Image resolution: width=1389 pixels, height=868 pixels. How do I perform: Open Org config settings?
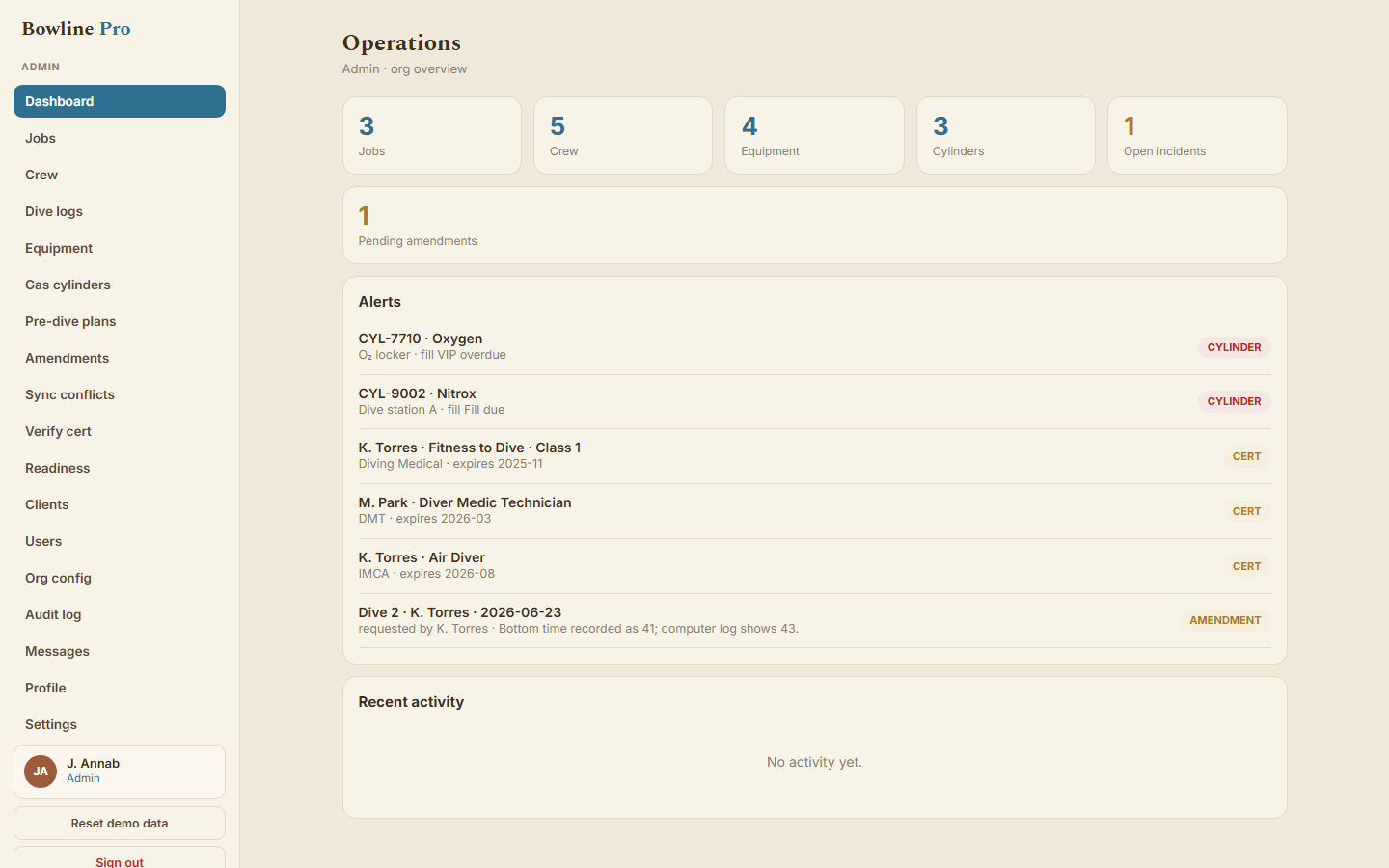[120, 578]
